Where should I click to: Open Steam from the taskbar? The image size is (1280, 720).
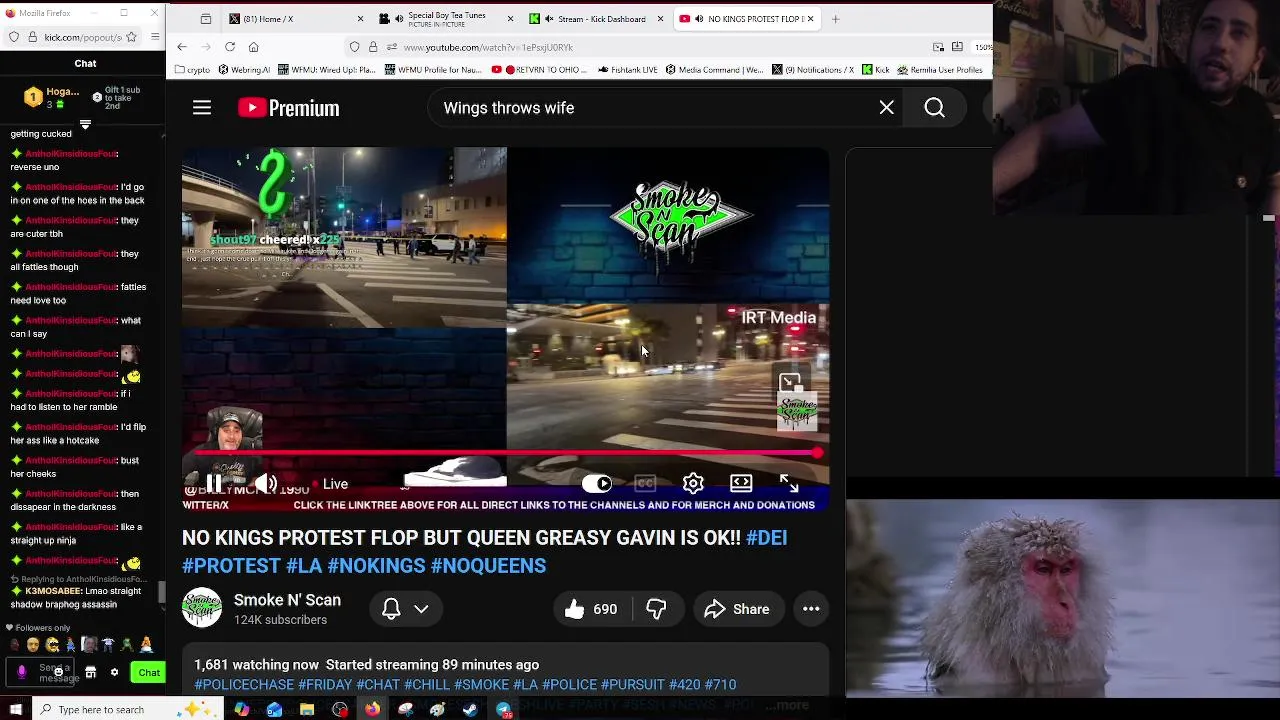point(470,710)
